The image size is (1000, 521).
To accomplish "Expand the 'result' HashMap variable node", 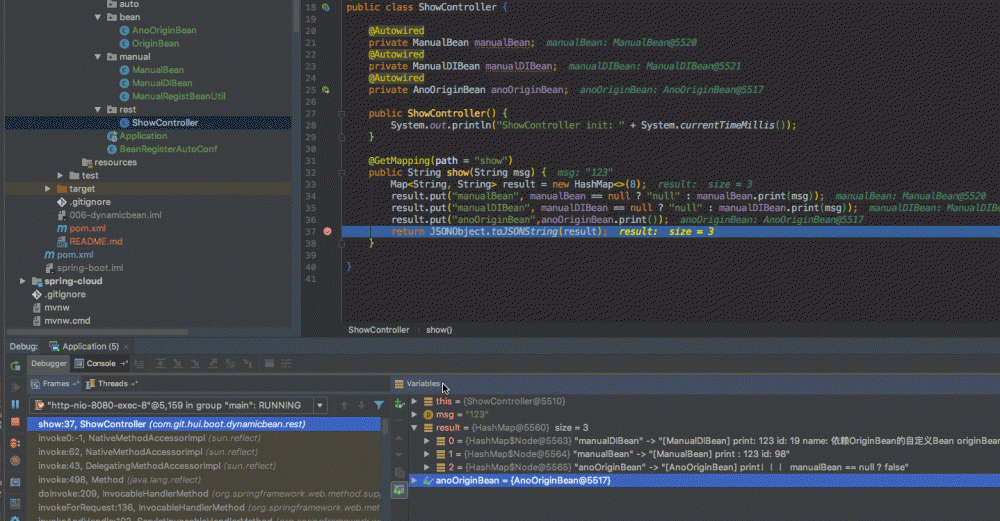I will click(x=415, y=427).
